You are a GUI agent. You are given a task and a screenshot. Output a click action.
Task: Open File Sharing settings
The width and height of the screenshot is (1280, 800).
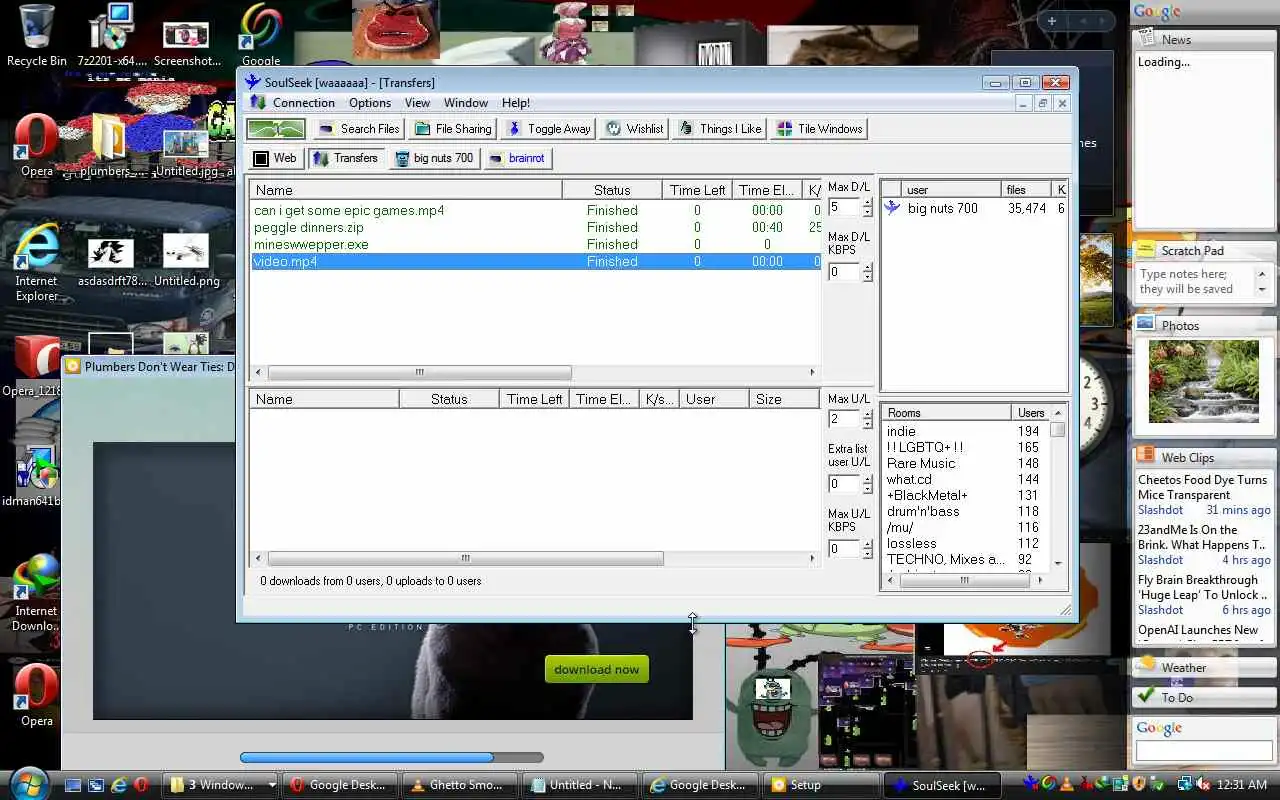tap(452, 129)
